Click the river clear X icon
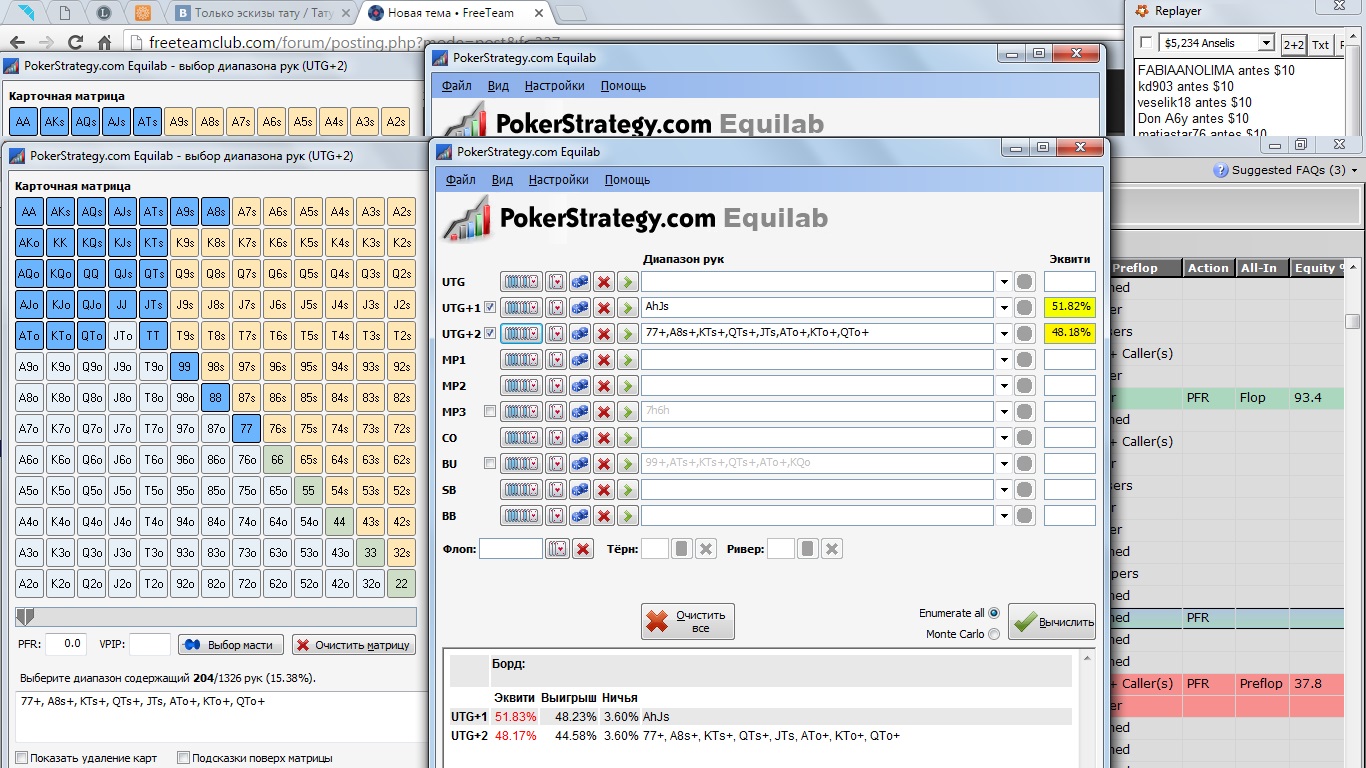 pos(831,549)
